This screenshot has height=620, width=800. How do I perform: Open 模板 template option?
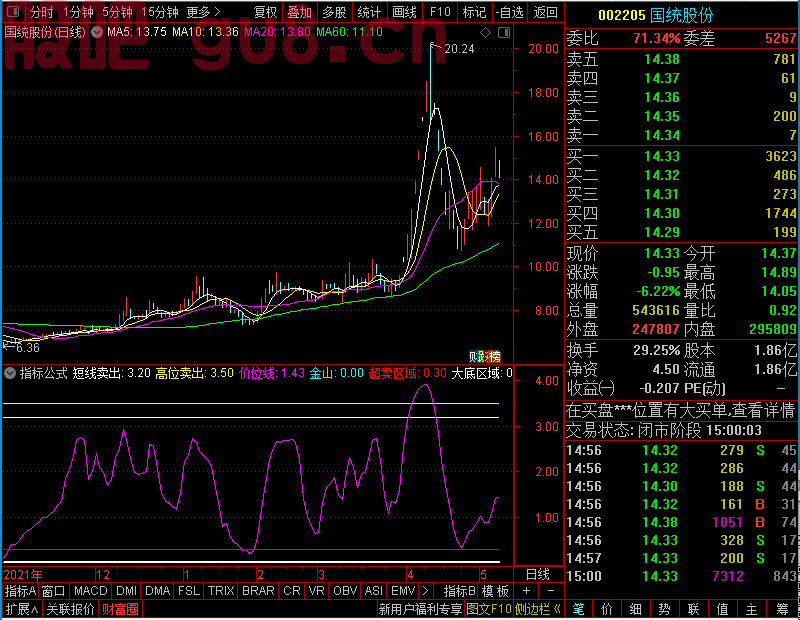tap(495, 591)
